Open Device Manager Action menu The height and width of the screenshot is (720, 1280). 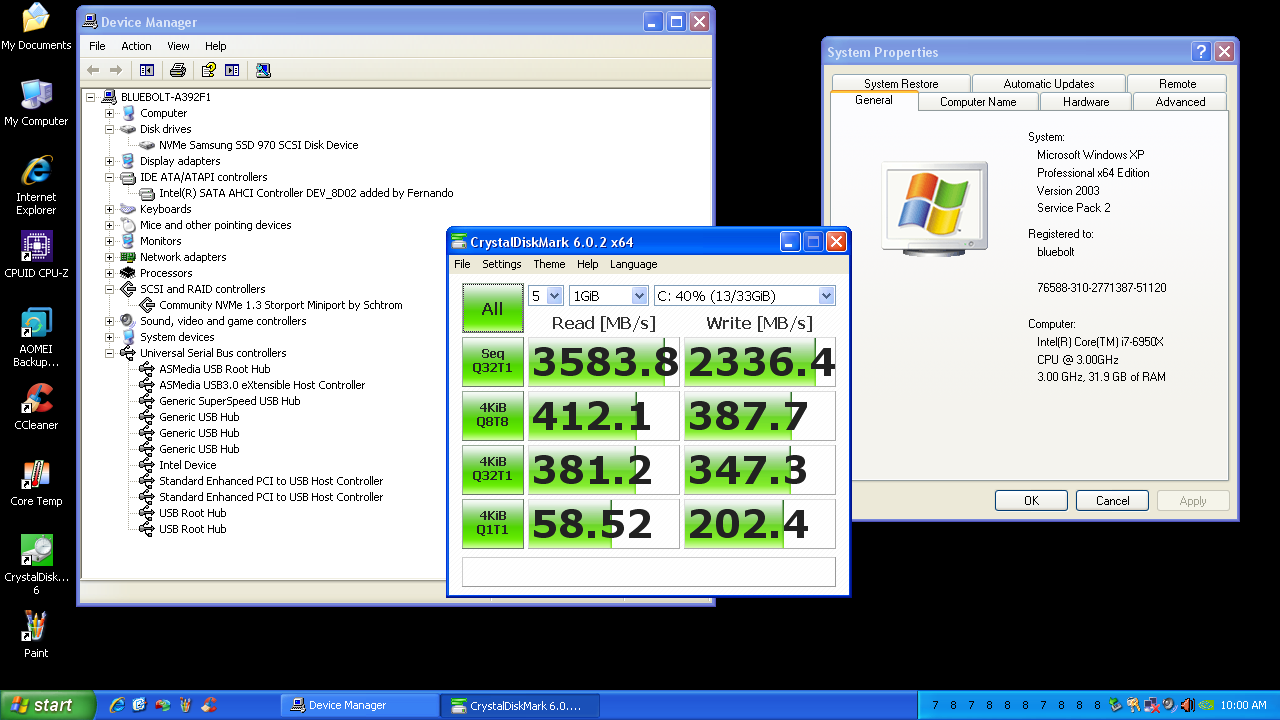(136, 46)
